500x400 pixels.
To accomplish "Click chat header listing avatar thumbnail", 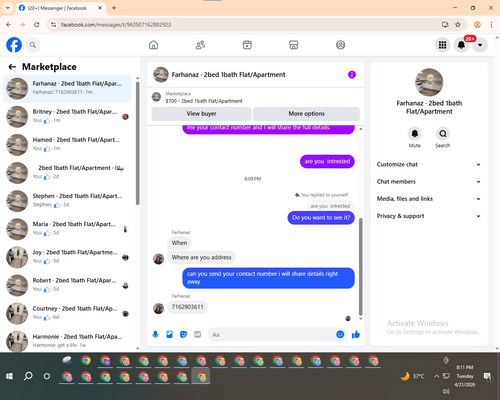I will click(161, 75).
